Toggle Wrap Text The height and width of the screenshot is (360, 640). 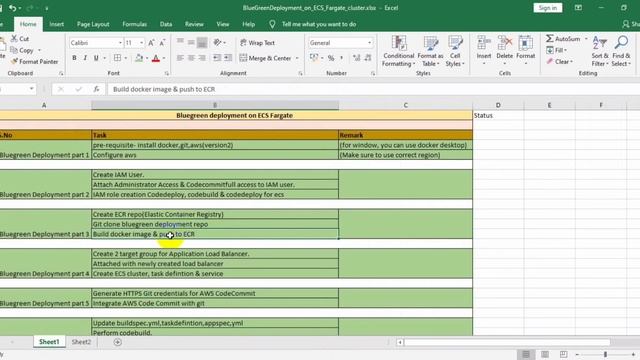(x=258, y=42)
